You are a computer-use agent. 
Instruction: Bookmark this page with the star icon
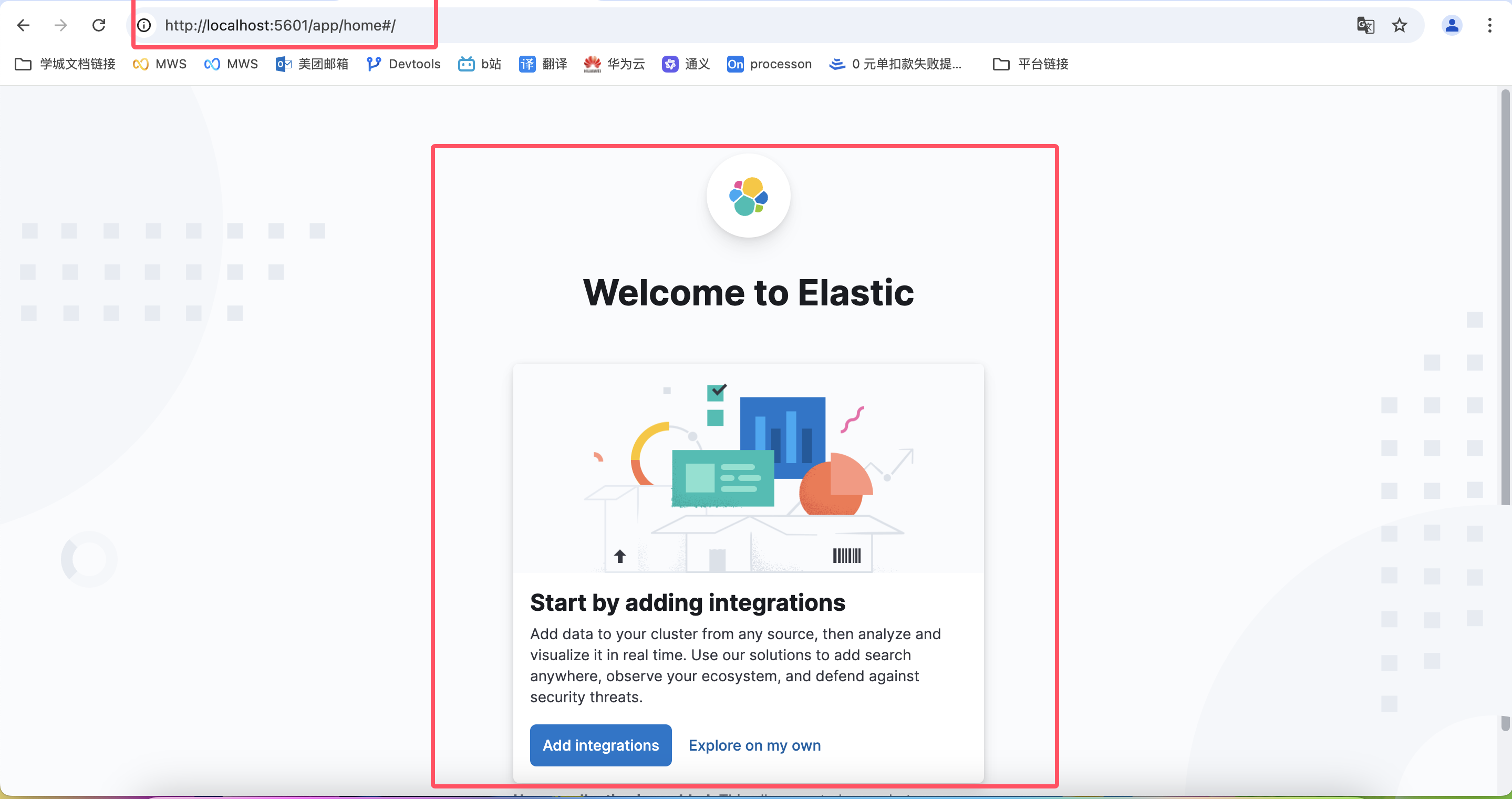(1399, 25)
